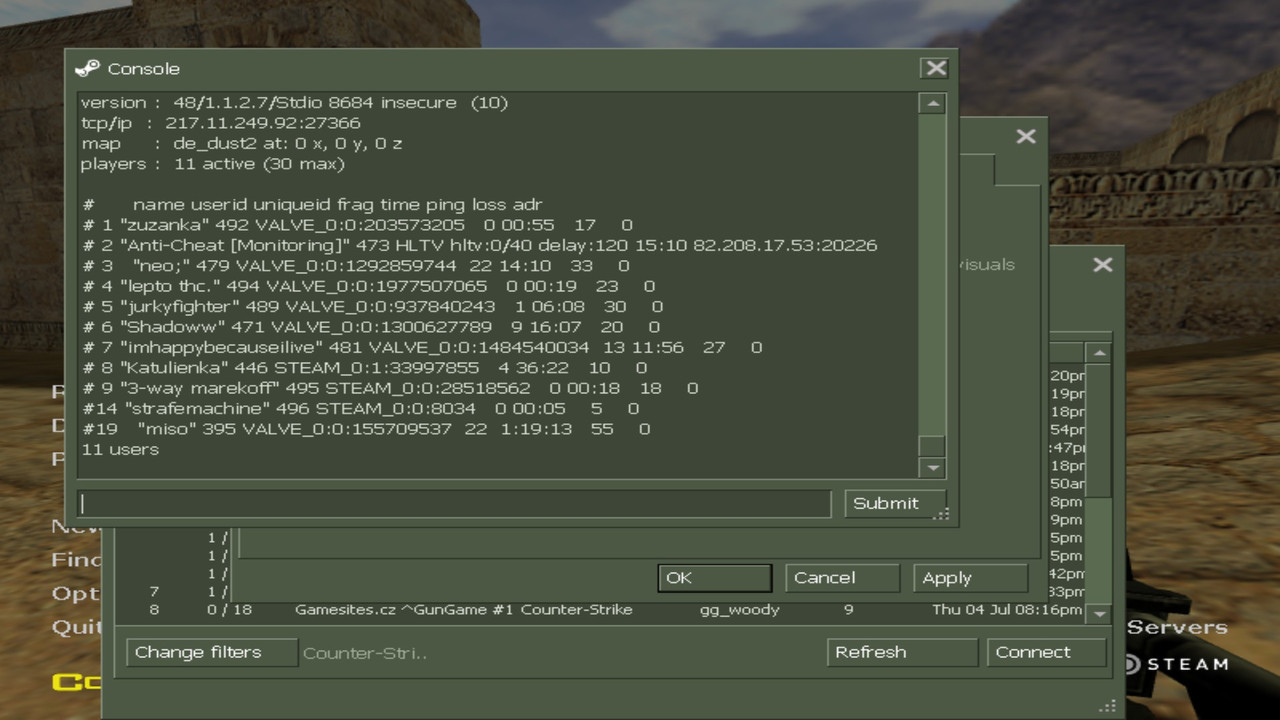This screenshot has height=720, width=1280.
Task: Click the Steam logo in Console title bar
Action: [x=88, y=68]
